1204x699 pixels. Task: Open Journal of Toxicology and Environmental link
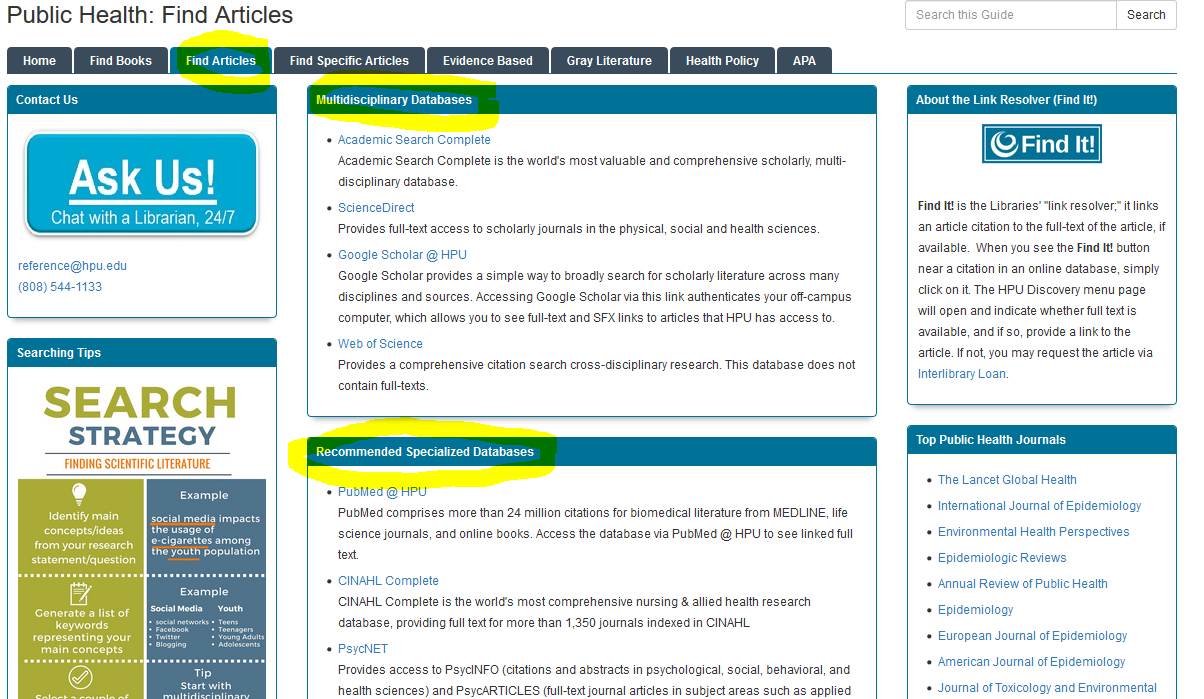[1047, 688]
